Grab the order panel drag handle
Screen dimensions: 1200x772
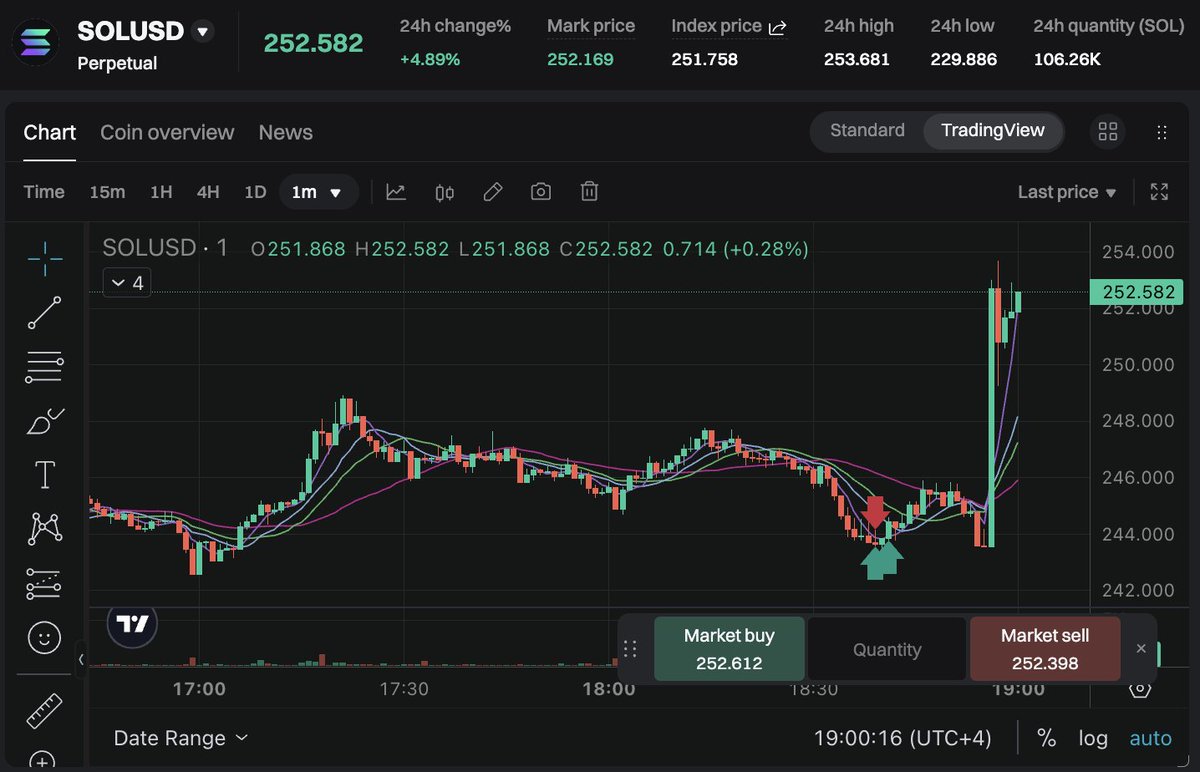[x=630, y=649]
